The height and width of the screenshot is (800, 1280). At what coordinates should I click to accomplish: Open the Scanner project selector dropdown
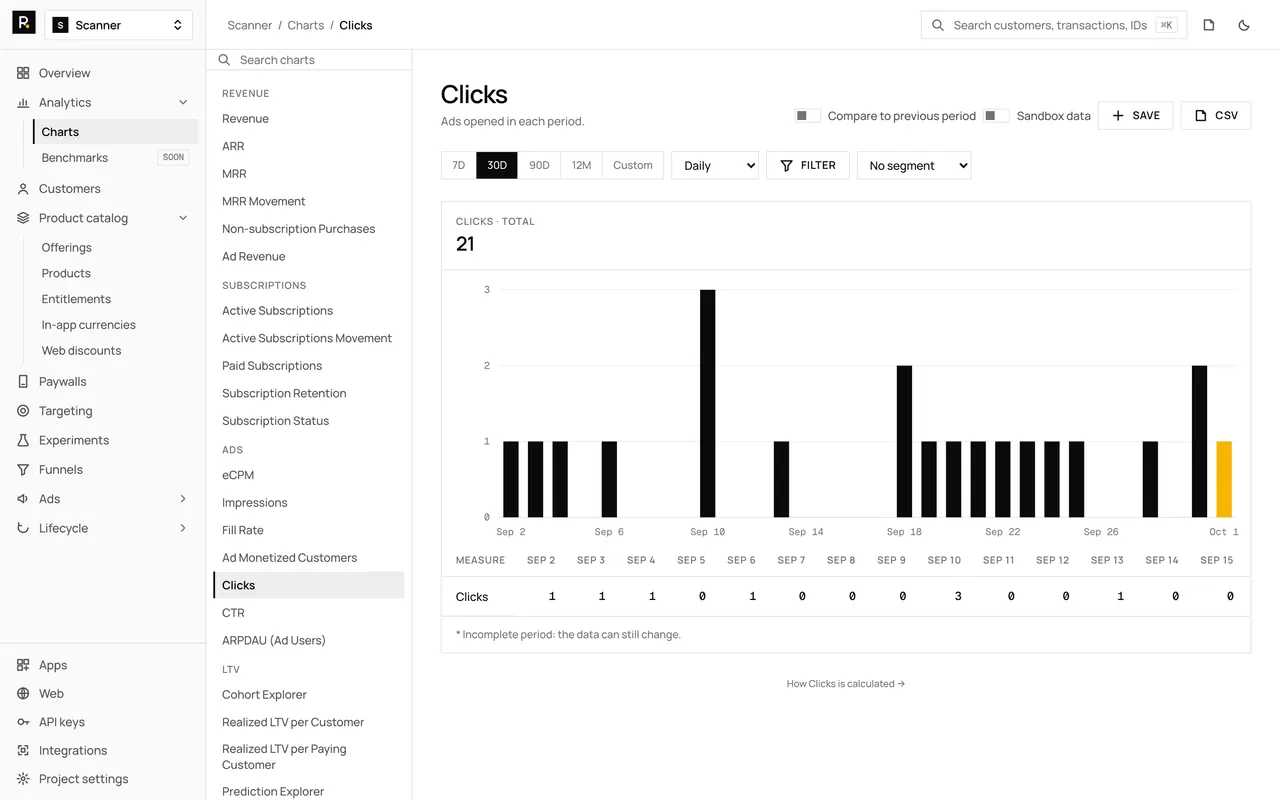(119, 25)
